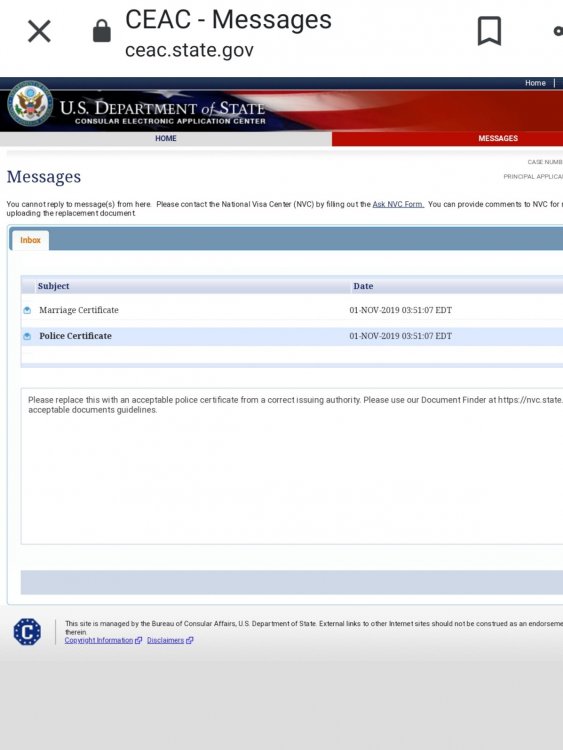Click the Home link in top bar
563x750 pixels.
pos(535,83)
